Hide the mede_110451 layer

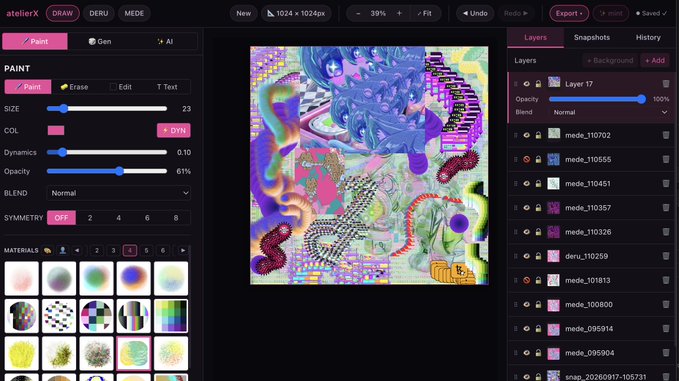527,184
